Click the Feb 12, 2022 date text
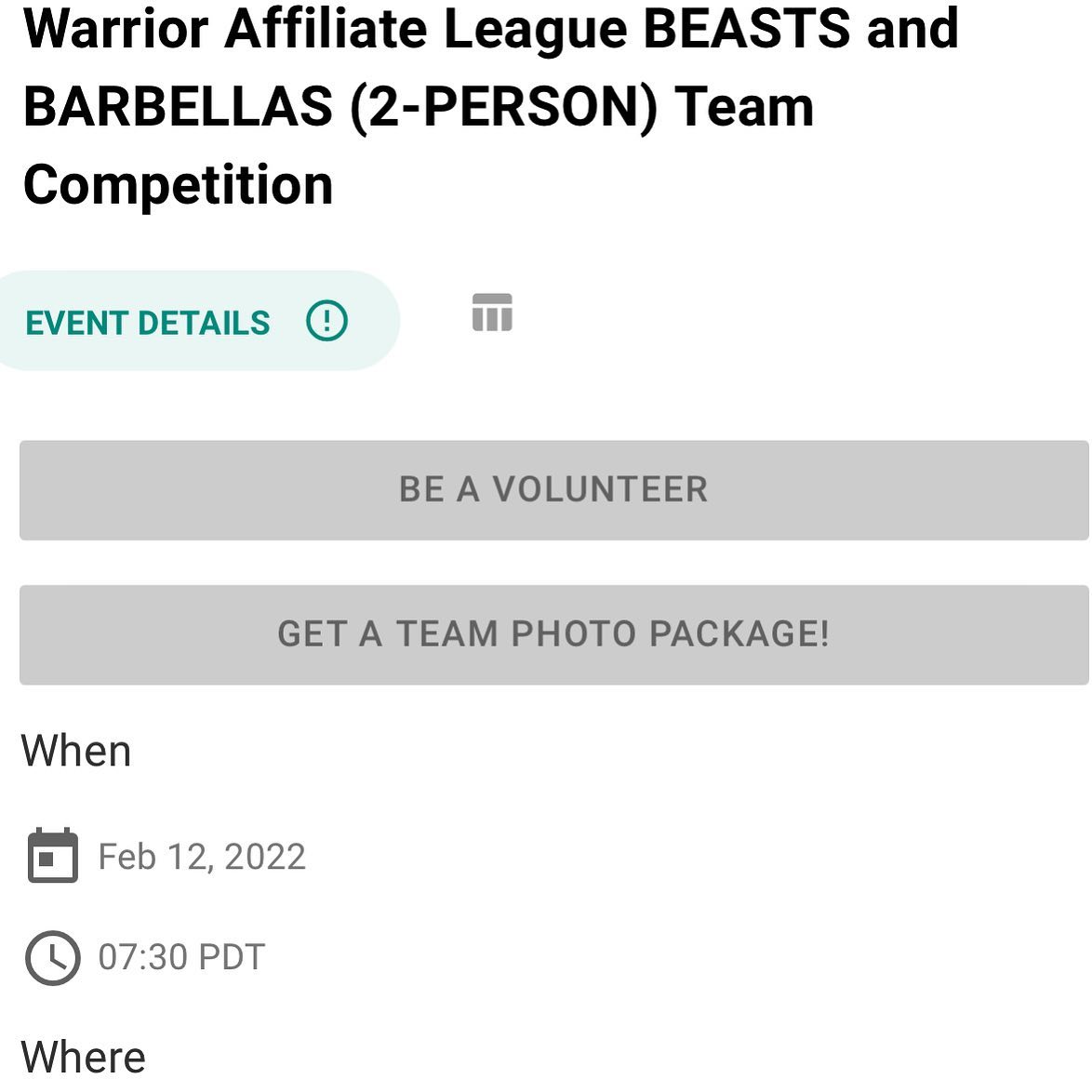 click(x=202, y=857)
